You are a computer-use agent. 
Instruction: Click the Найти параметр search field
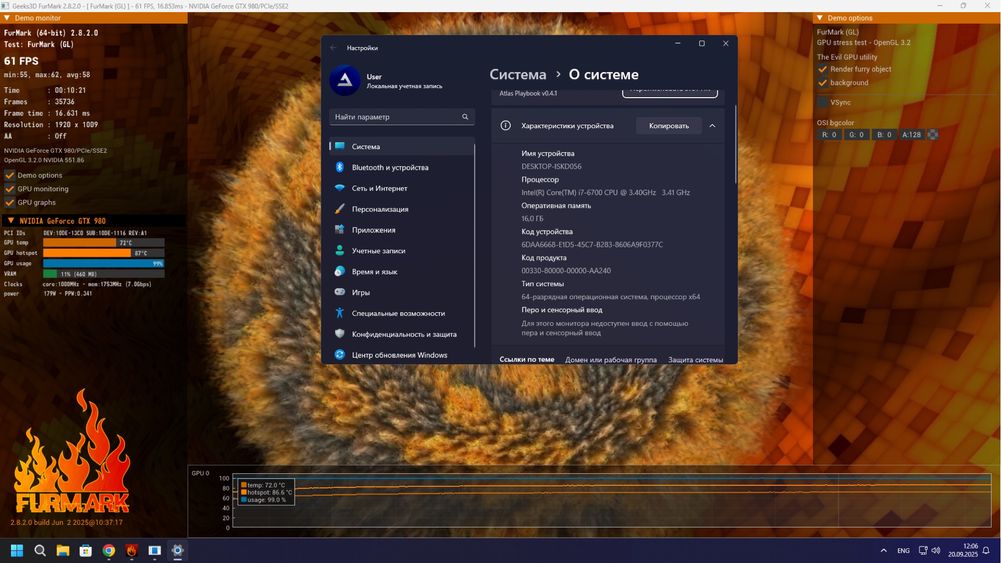[x=402, y=117]
